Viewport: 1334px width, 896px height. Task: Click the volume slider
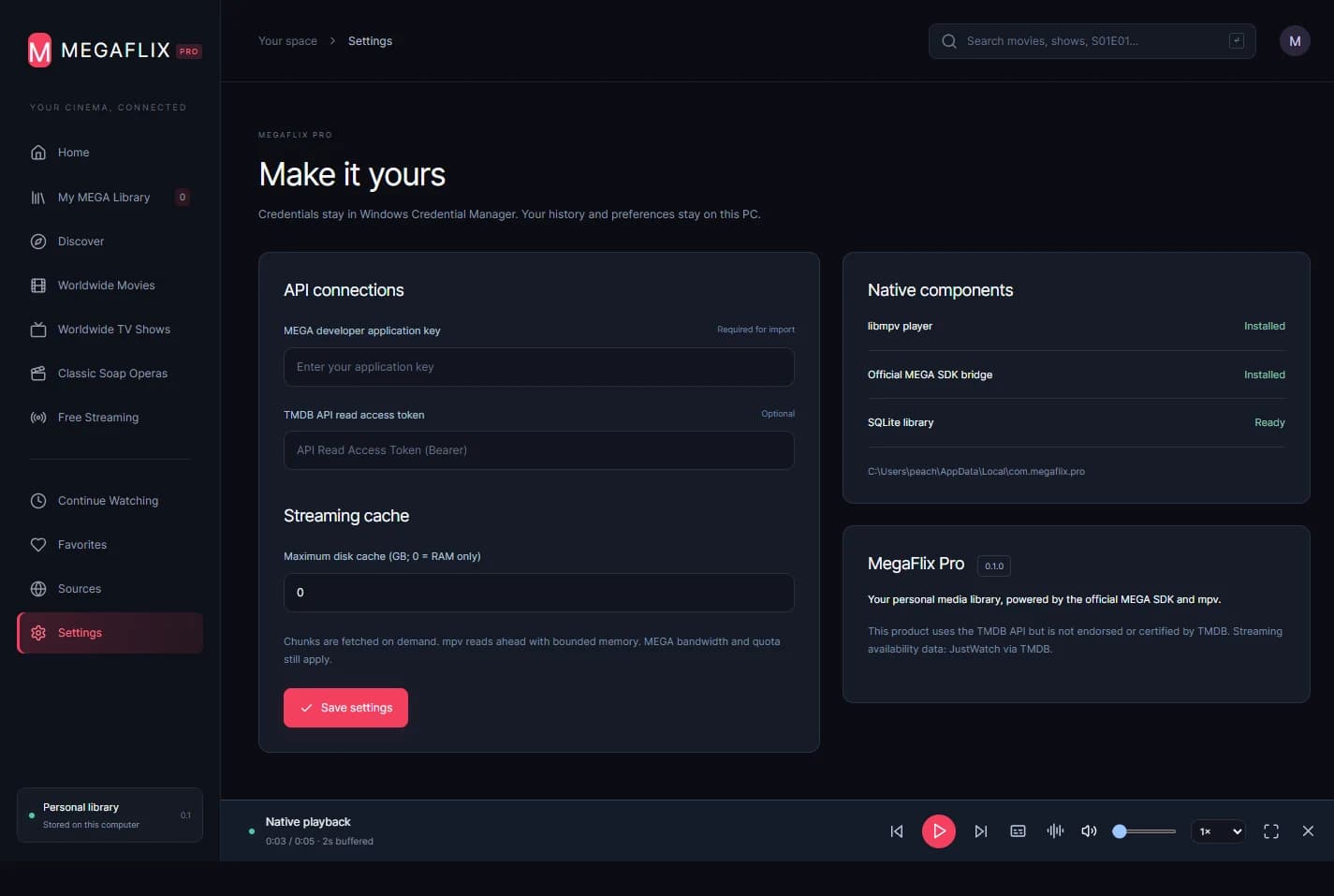[x=1144, y=831]
